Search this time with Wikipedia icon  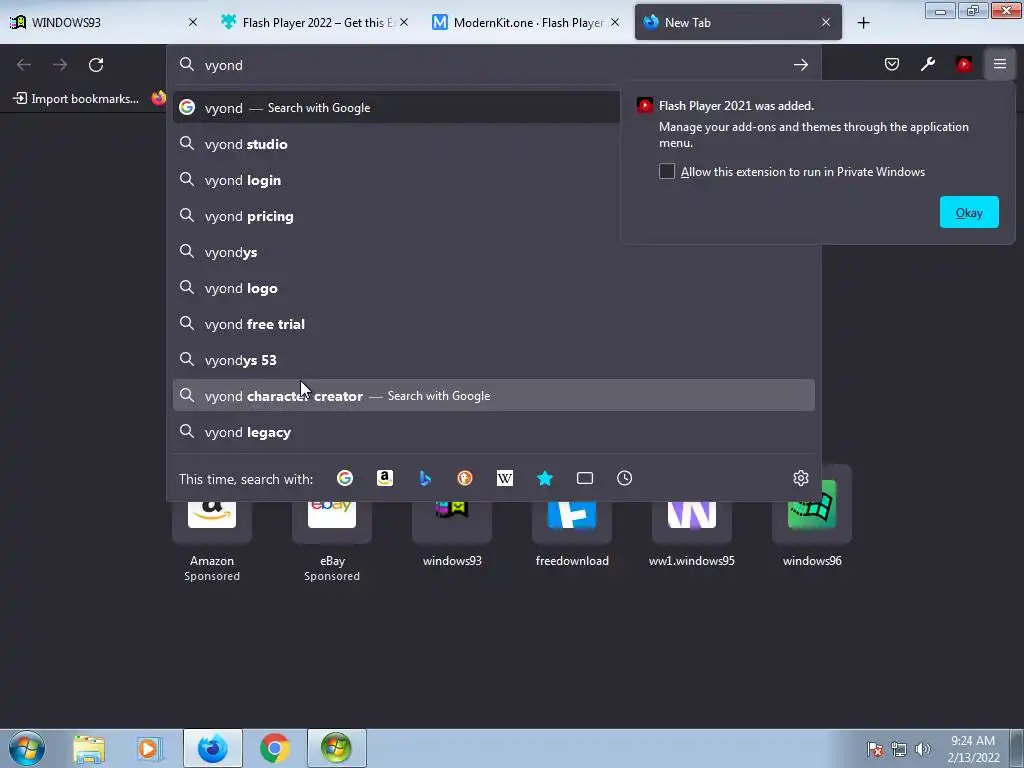pyautogui.click(x=505, y=479)
